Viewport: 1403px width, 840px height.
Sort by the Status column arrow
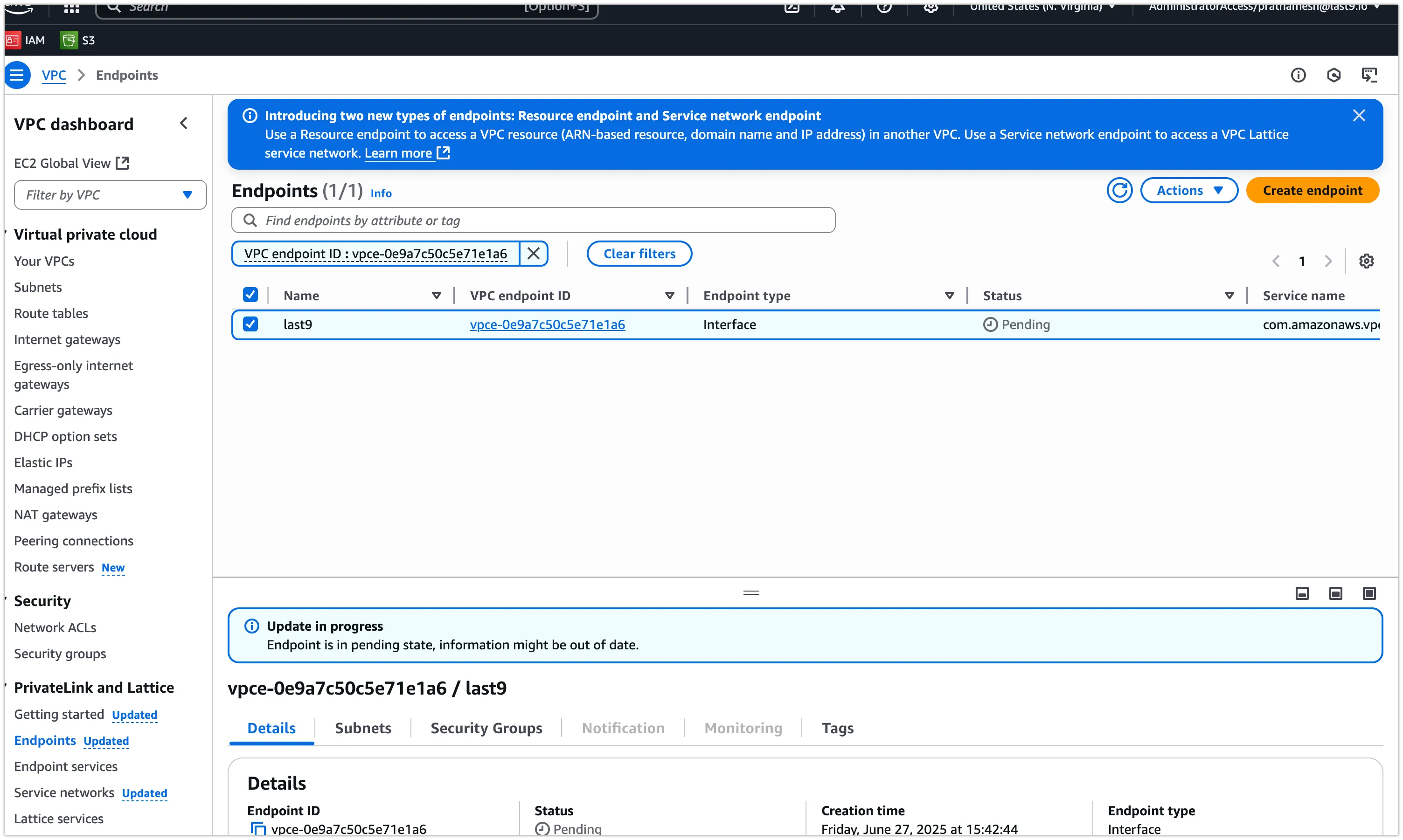click(1229, 296)
